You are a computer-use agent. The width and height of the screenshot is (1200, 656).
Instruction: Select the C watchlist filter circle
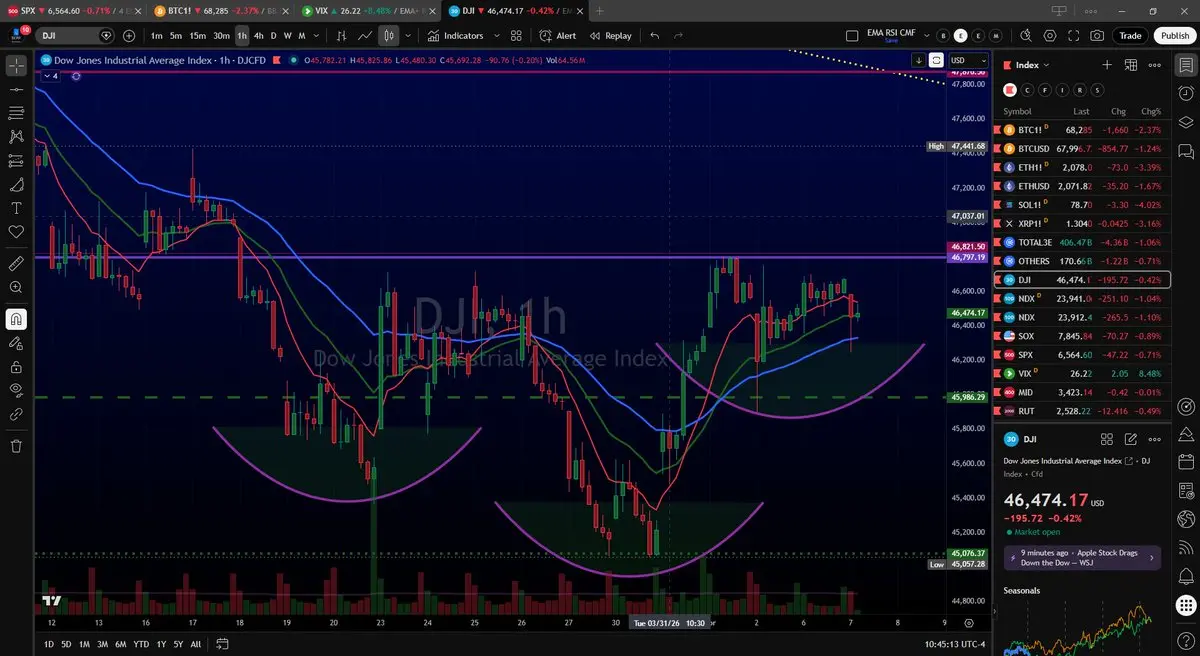(x=1027, y=89)
